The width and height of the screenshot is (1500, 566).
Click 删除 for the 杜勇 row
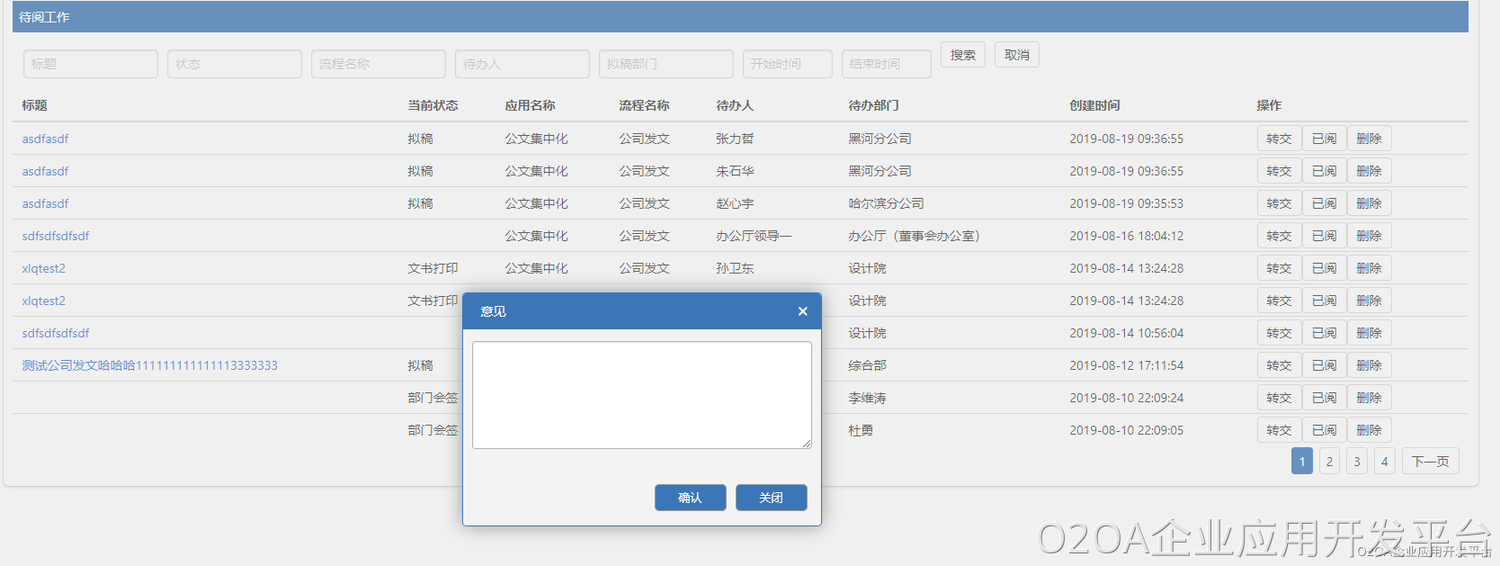[1368, 431]
